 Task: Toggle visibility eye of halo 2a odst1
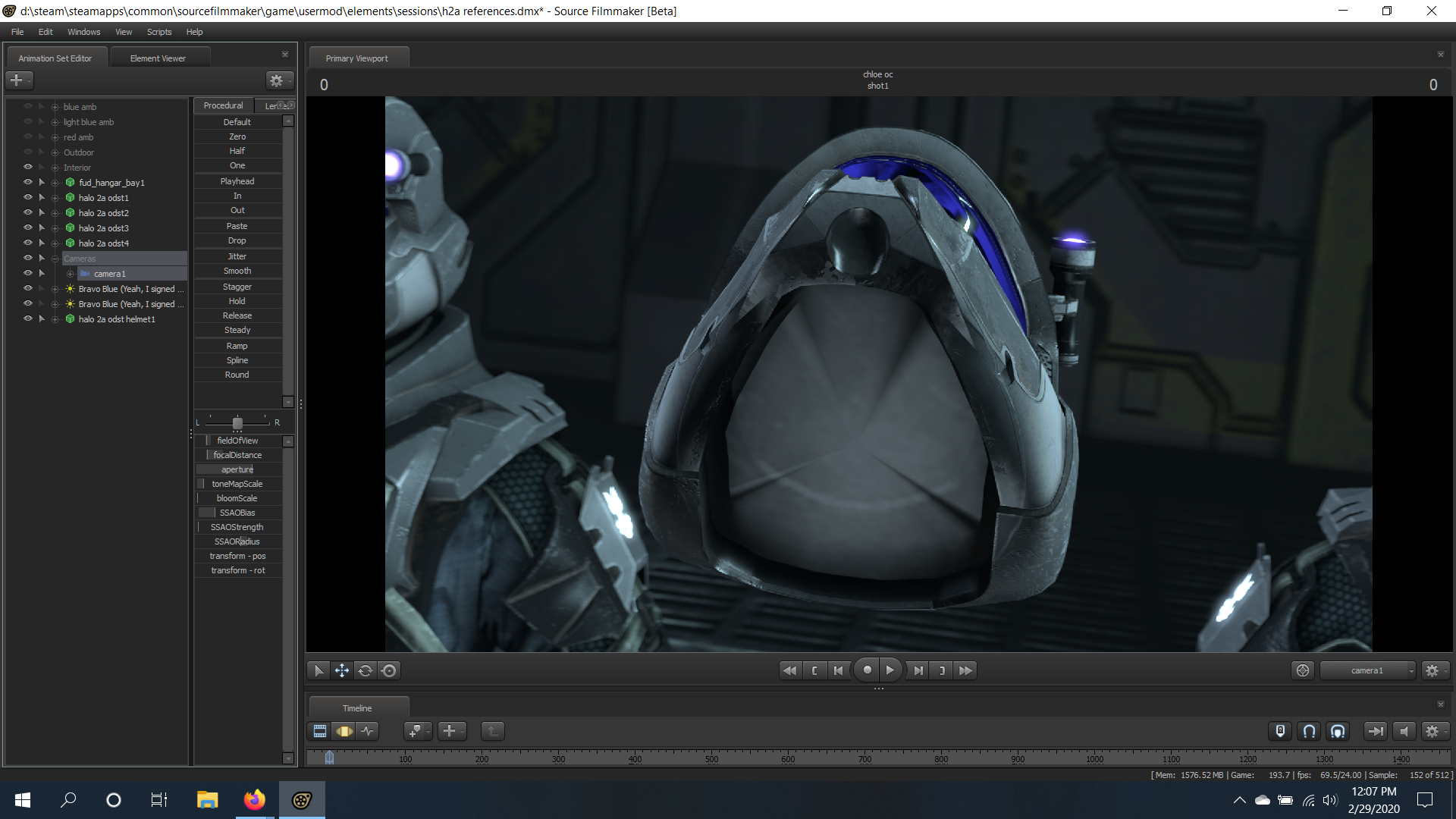(x=28, y=197)
